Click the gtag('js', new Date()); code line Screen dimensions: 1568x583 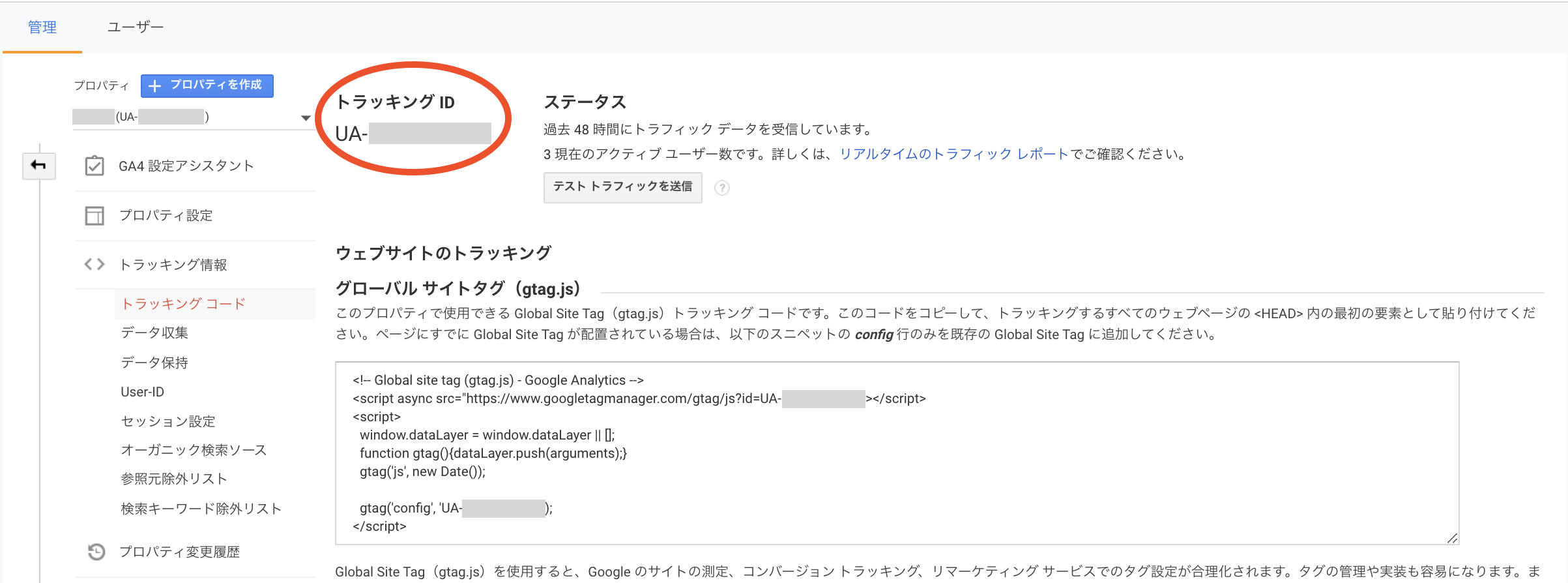[x=423, y=471]
